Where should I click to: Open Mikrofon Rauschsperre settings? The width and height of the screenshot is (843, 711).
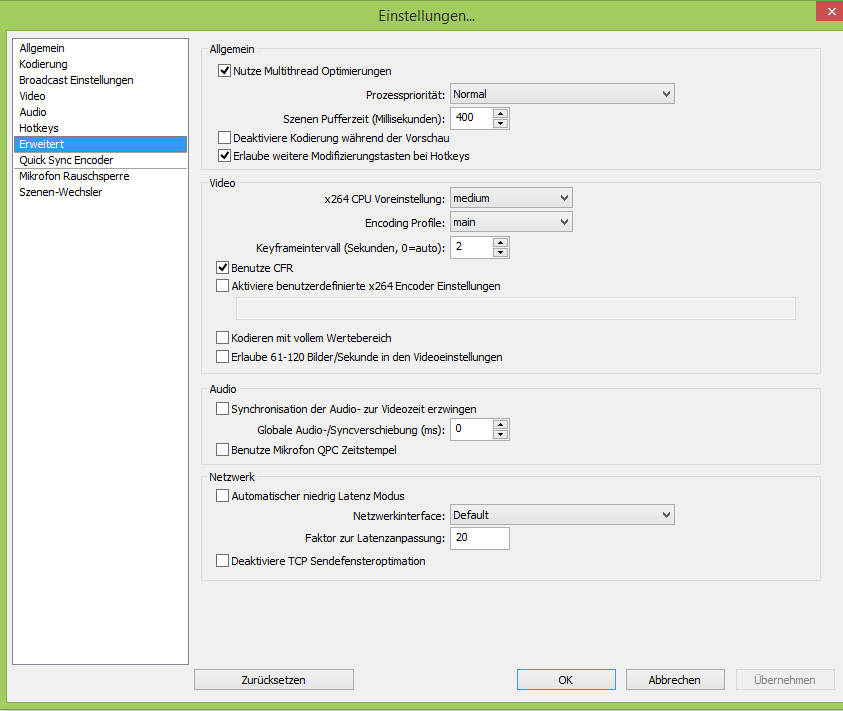click(x=100, y=176)
